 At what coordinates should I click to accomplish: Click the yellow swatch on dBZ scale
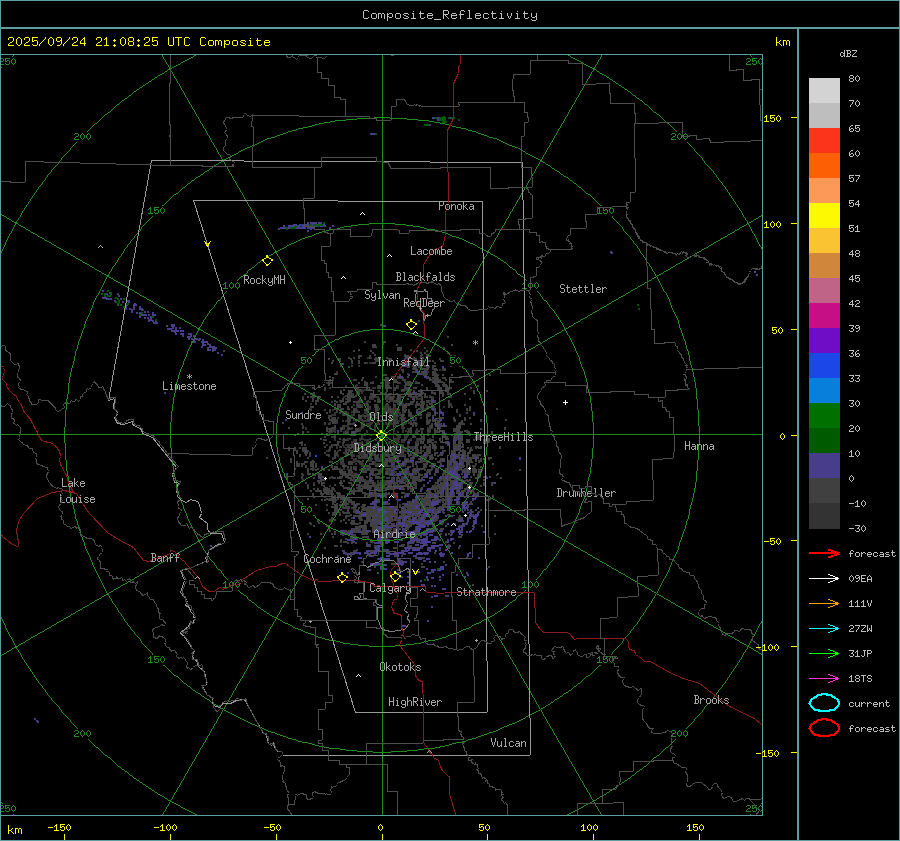(x=824, y=215)
